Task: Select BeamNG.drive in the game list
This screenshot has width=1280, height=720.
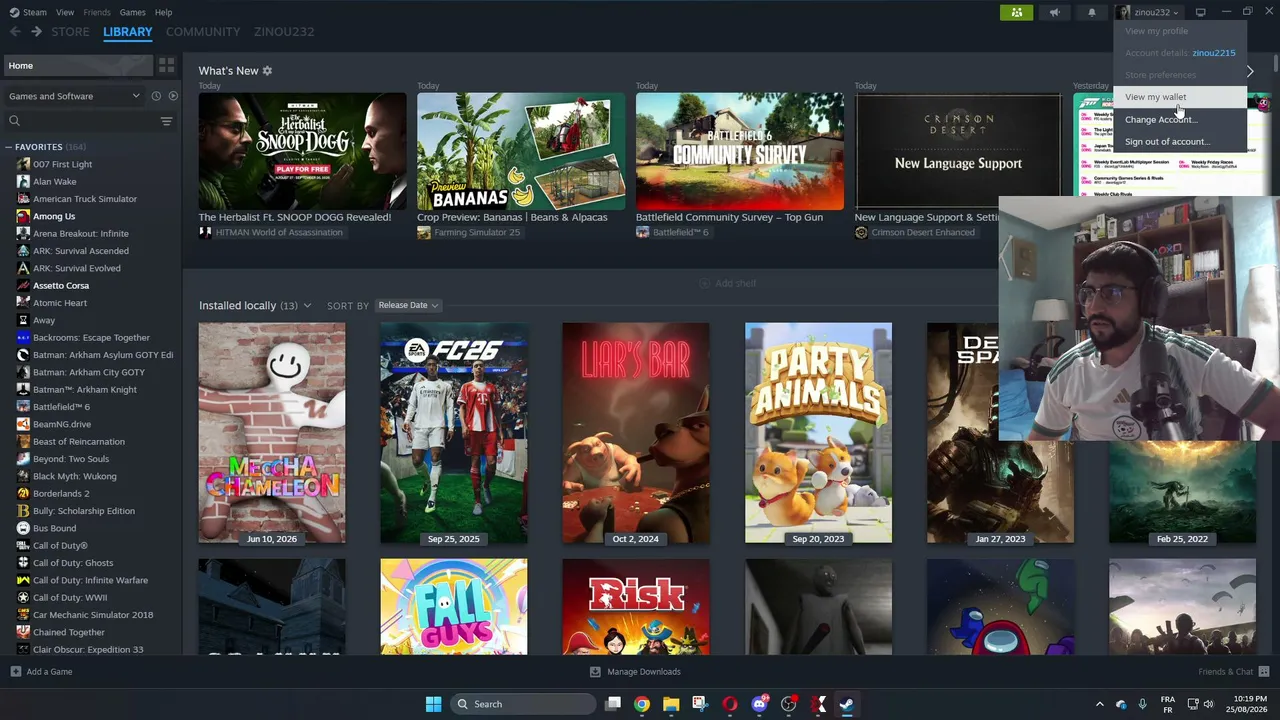Action: [62, 424]
